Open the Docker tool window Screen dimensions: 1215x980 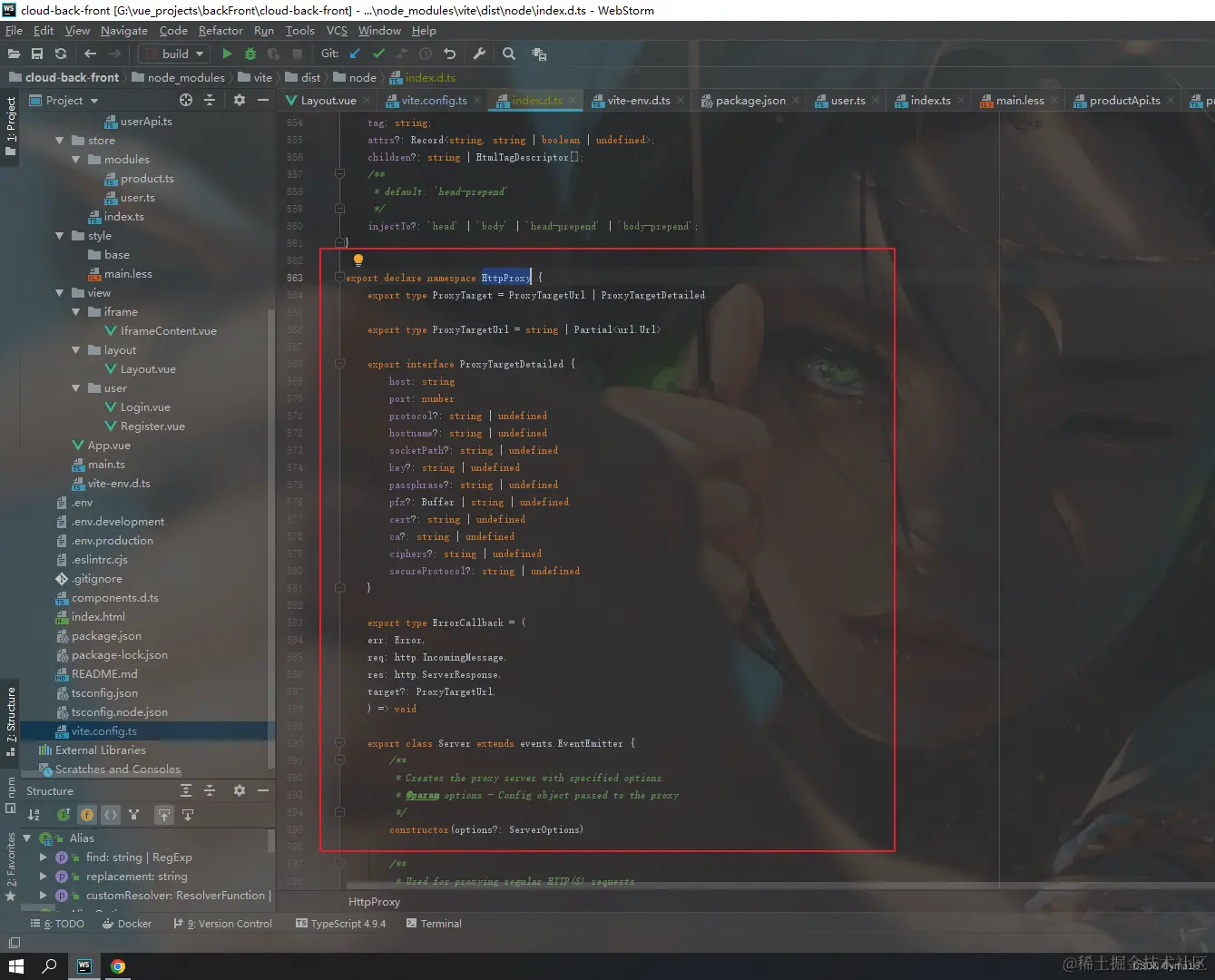[x=127, y=923]
